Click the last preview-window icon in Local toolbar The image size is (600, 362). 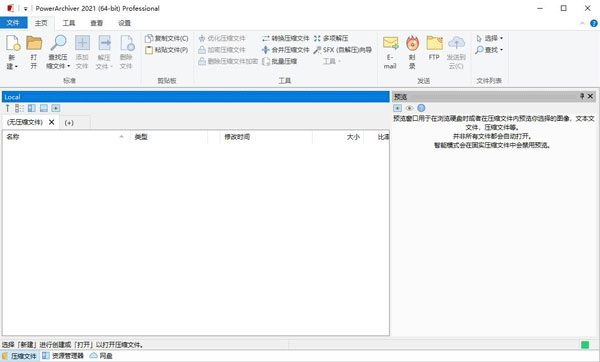56,108
